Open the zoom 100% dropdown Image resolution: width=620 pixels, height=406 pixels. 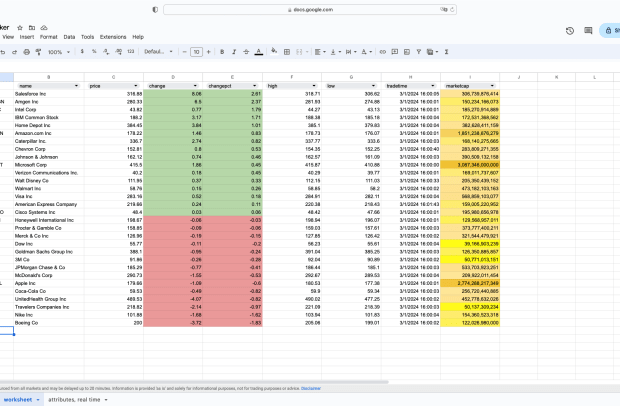[x=58, y=51]
